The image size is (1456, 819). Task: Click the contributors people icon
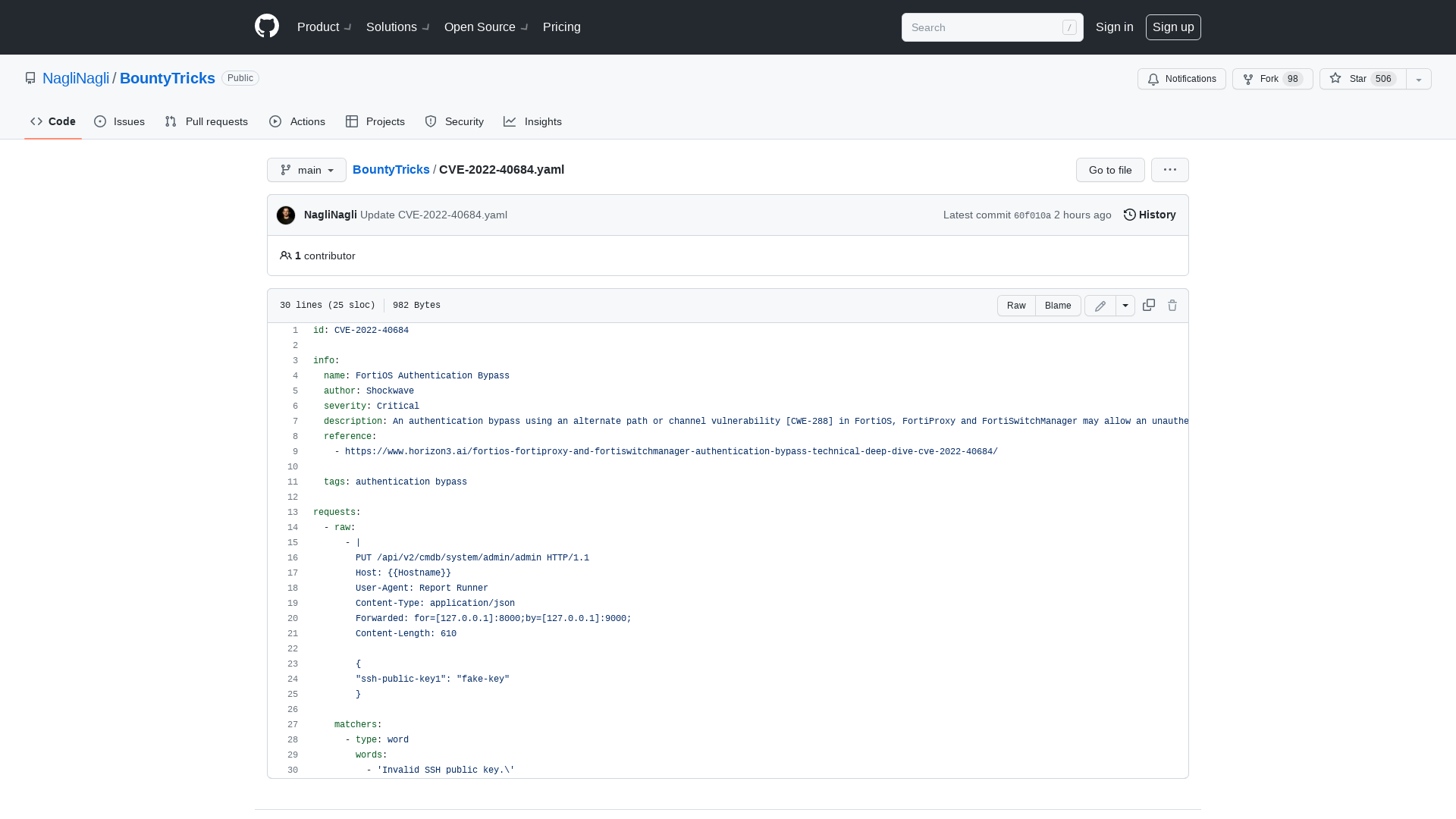[286, 256]
